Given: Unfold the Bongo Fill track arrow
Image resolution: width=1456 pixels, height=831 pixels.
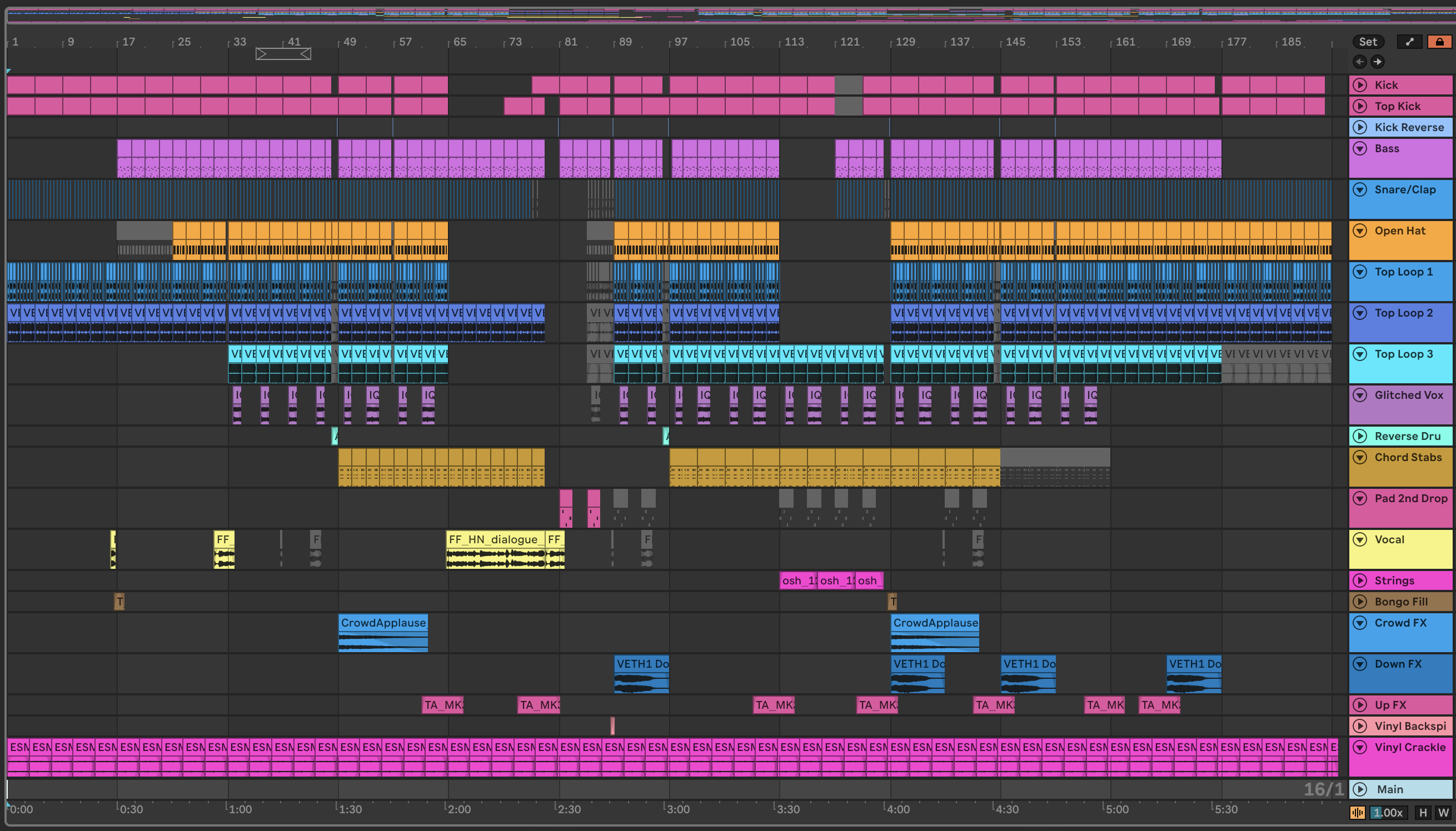Looking at the screenshot, I should pos(1360,602).
